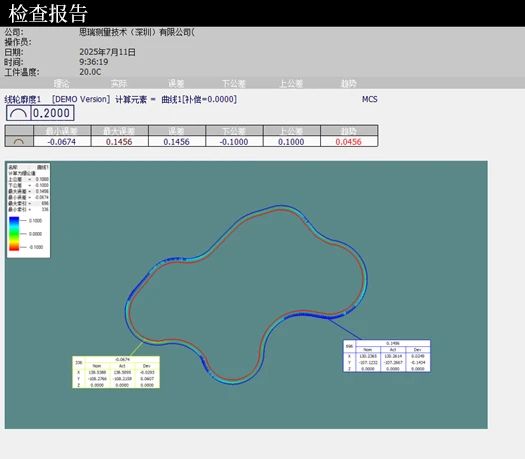The width and height of the screenshot is (525, 459).
Task: Click the 检查报告 report title
Action: (x=48, y=13)
